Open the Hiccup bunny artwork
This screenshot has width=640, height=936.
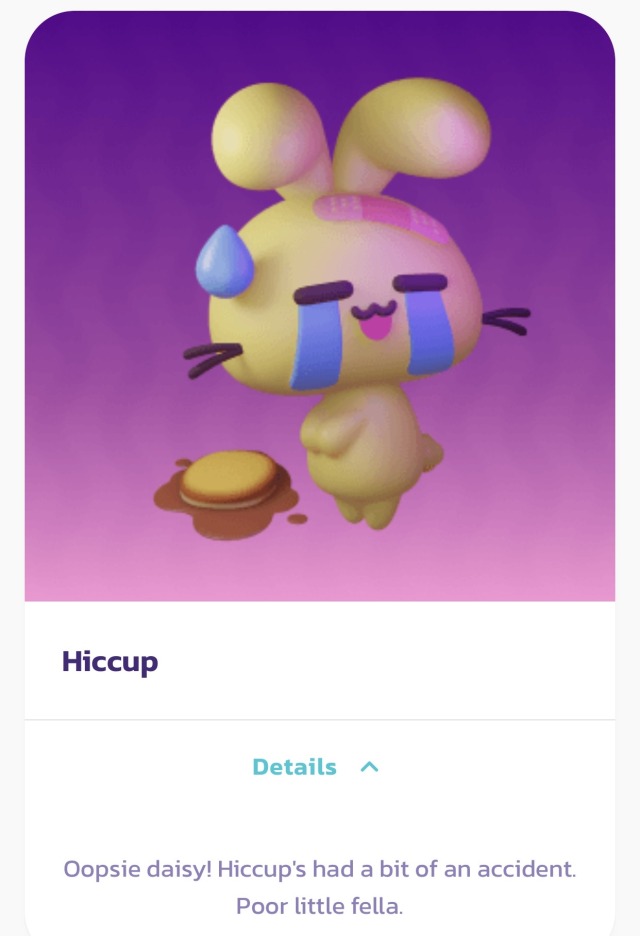pyautogui.click(x=320, y=306)
